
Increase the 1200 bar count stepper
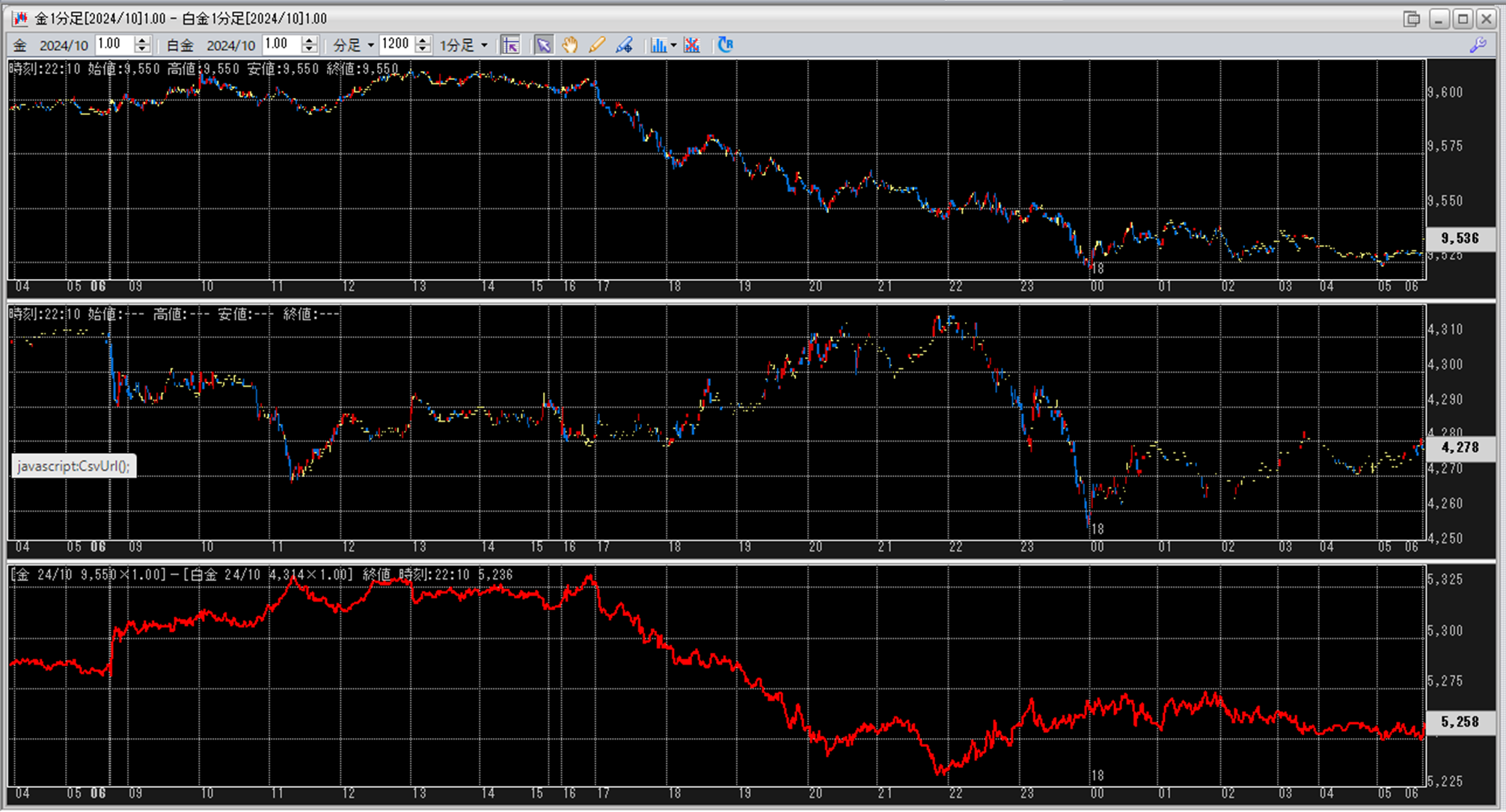[423, 40]
